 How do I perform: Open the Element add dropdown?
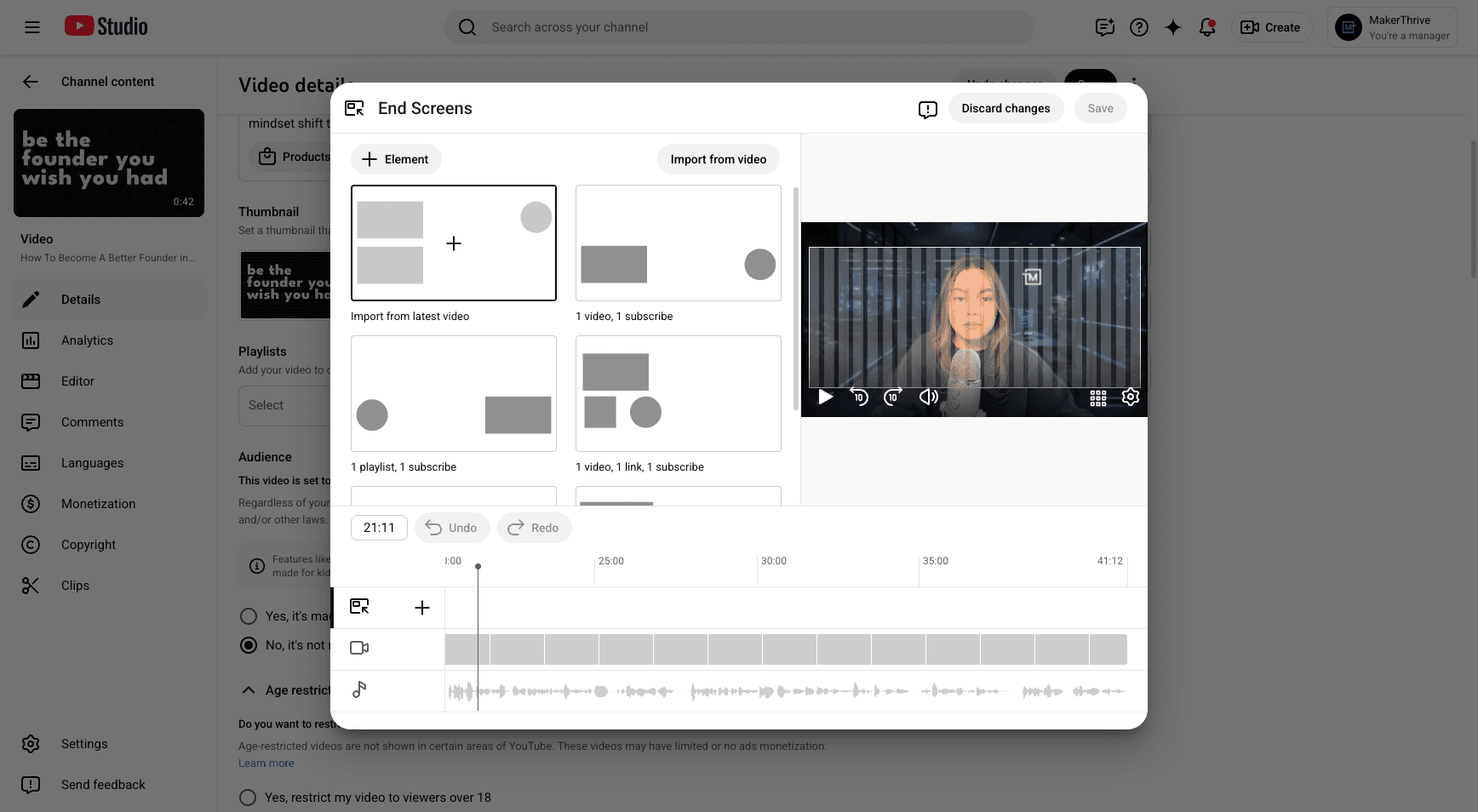396,159
